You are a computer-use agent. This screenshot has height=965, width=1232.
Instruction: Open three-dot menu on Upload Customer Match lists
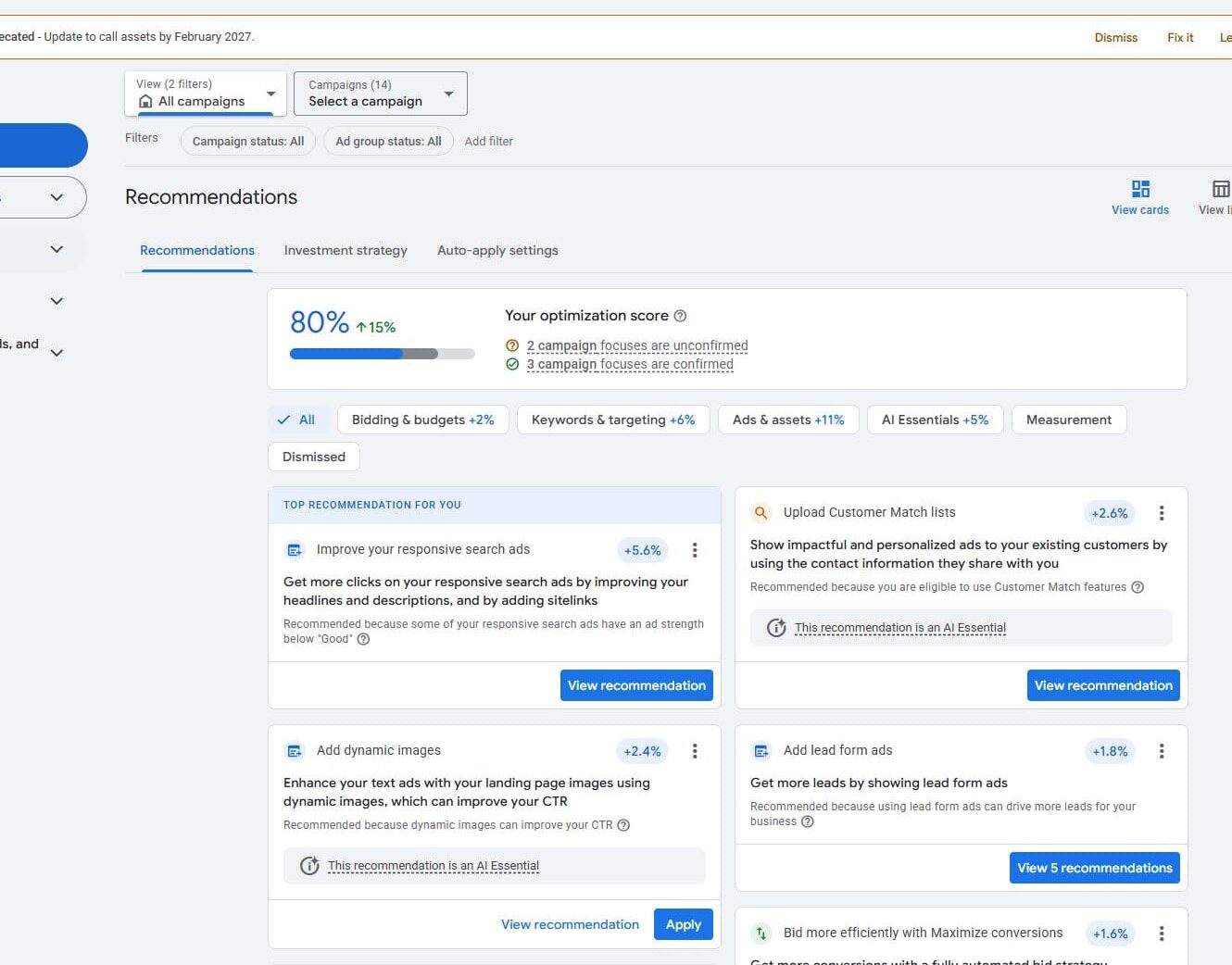click(x=1162, y=513)
